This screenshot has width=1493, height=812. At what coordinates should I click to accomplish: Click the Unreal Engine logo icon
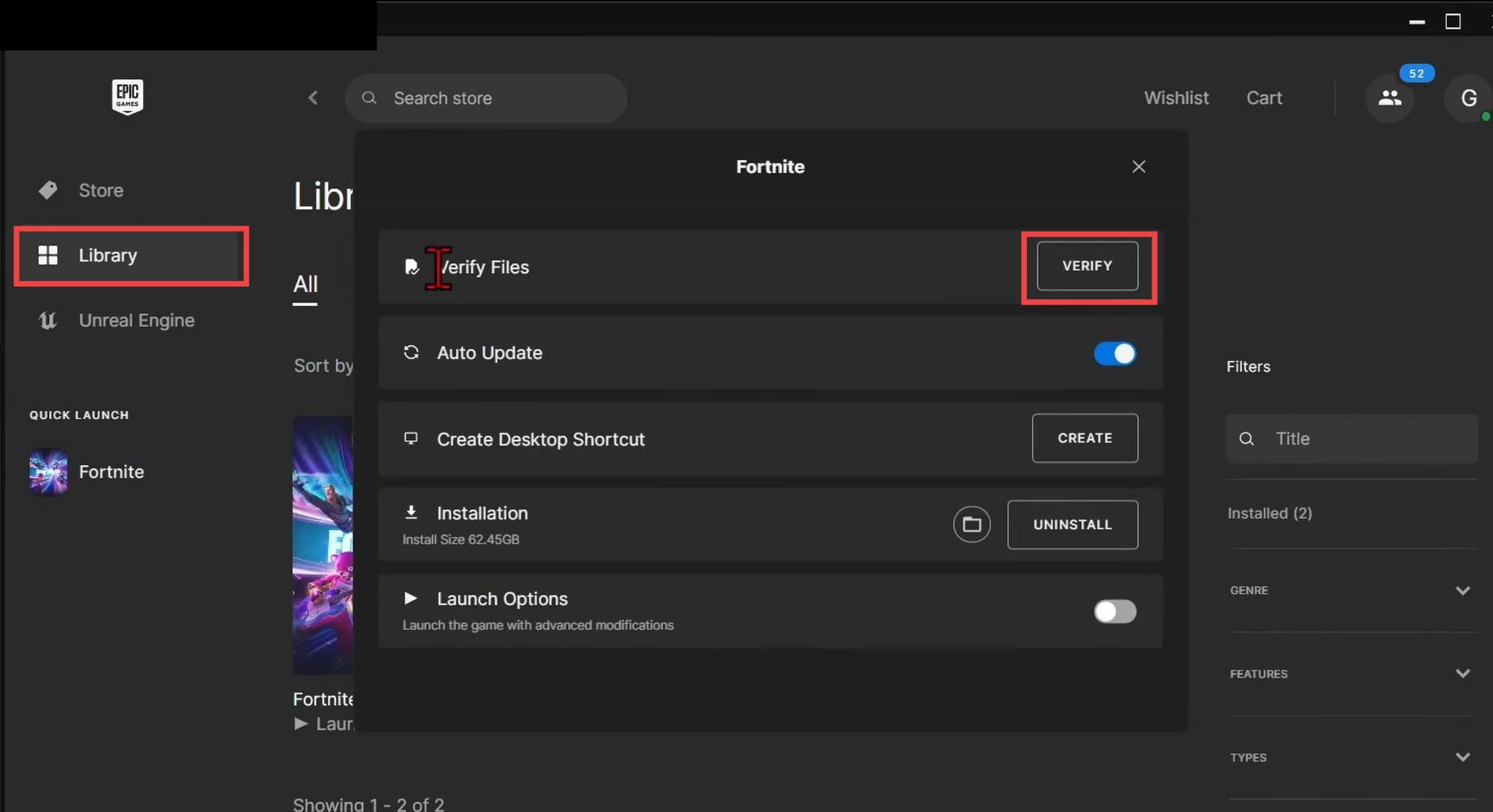pos(48,320)
